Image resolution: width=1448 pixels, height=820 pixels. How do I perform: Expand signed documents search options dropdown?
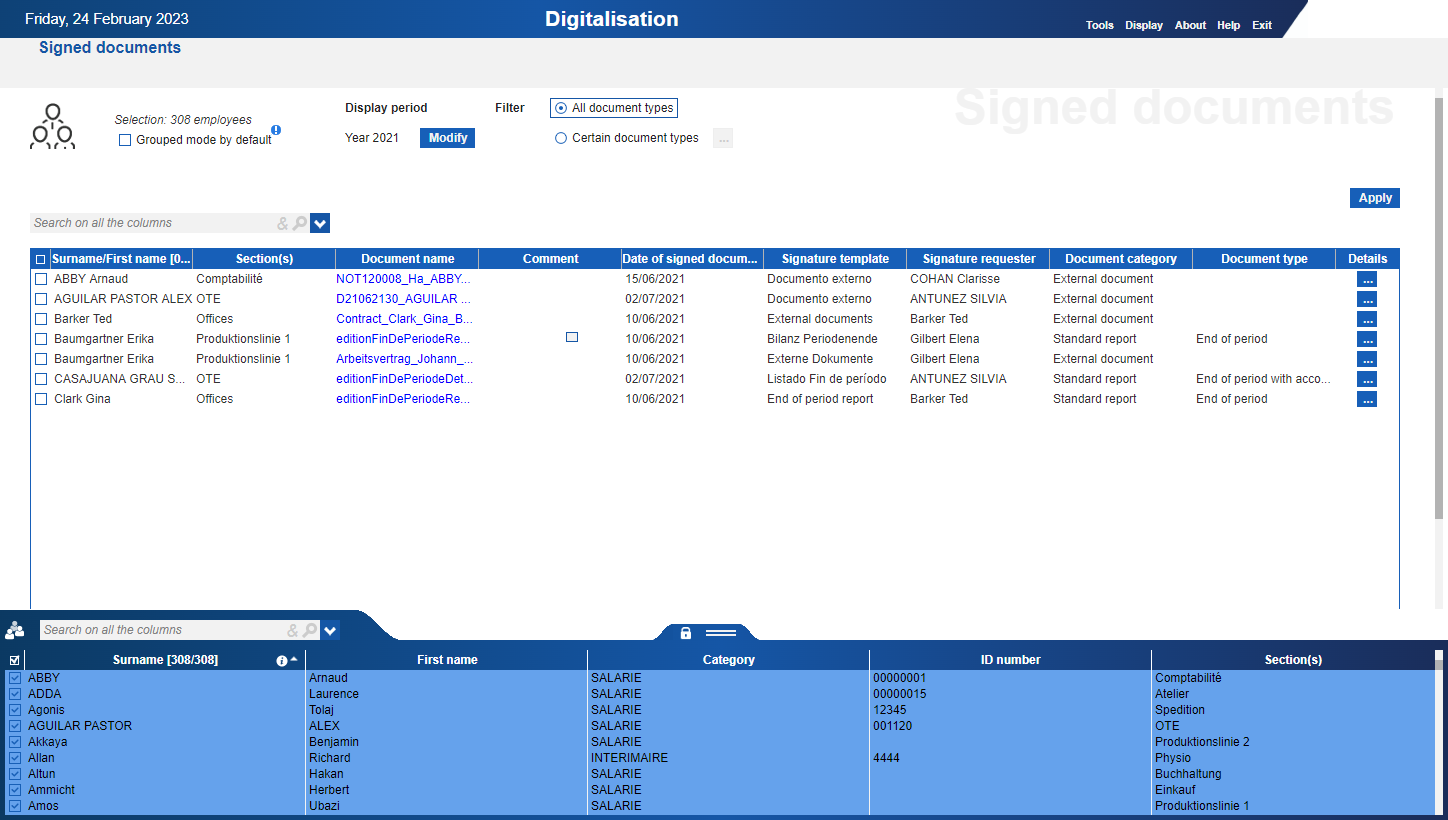coord(320,223)
